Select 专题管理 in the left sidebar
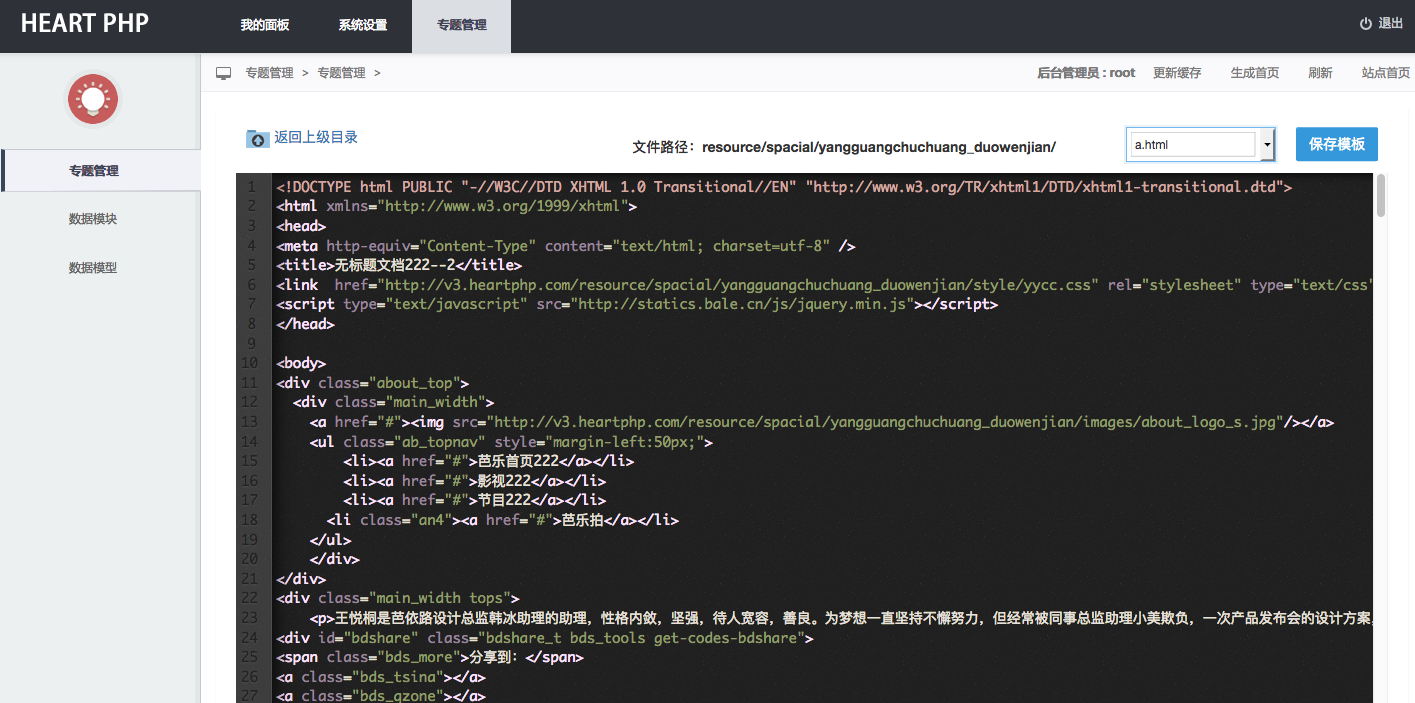 pos(100,170)
